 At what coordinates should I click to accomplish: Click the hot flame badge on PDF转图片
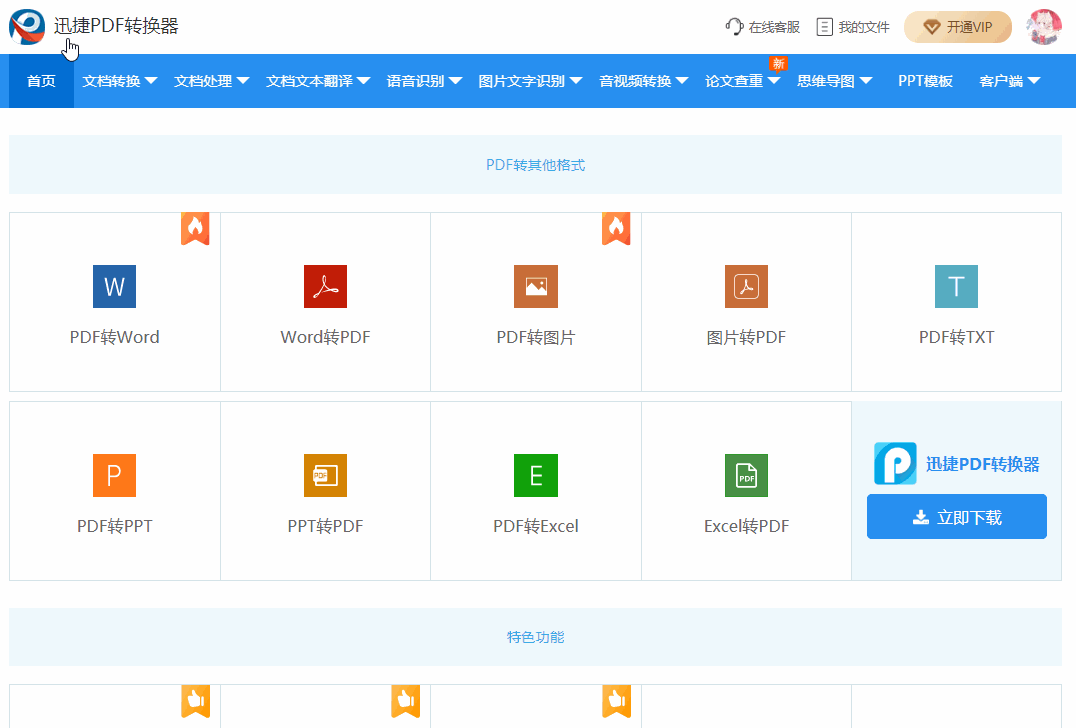click(x=616, y=228)
